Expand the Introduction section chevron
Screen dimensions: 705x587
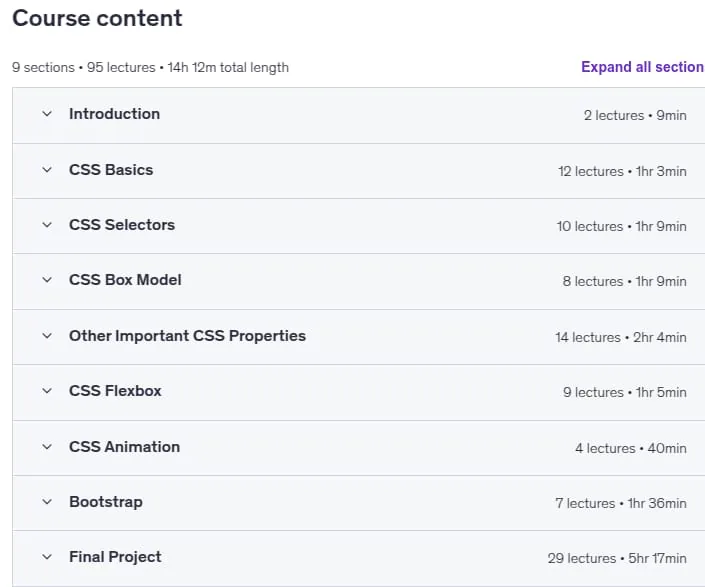pos(47,114)
